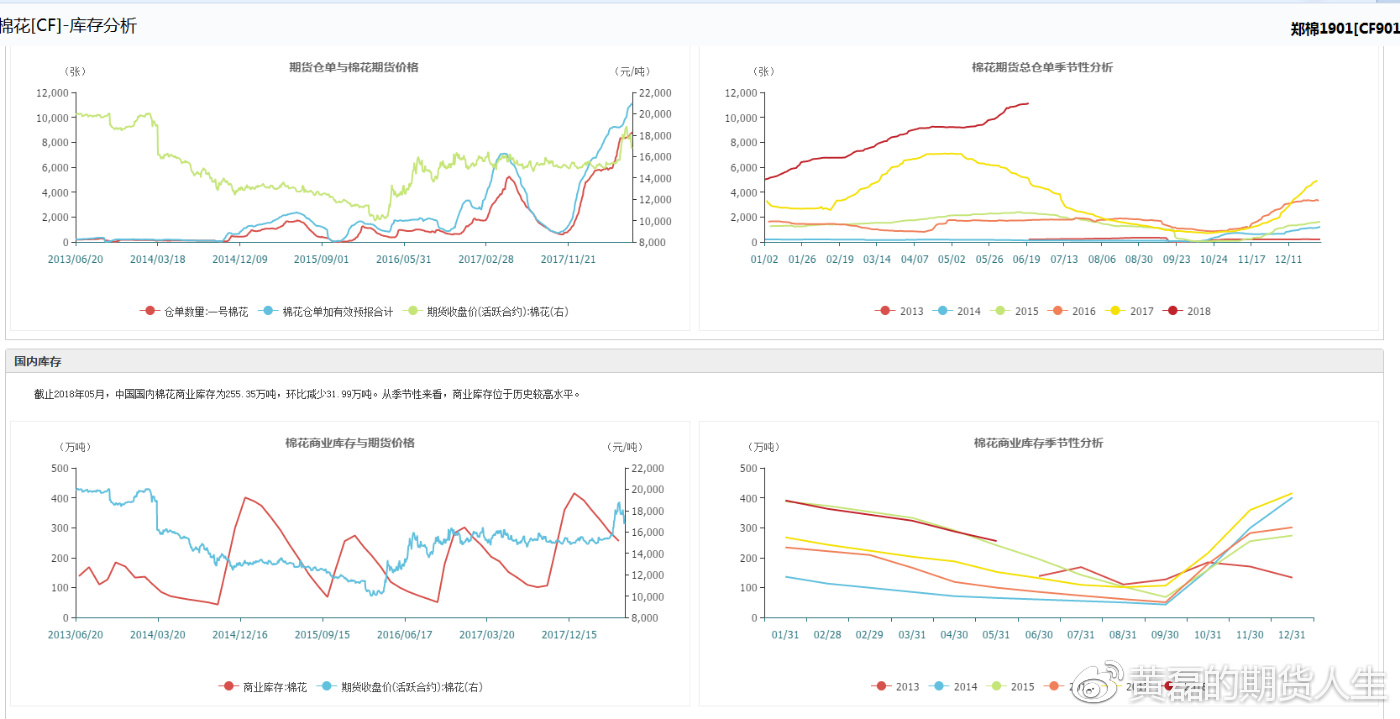Click 2016 orange legend marker in 棉花期货总仓单季节性分析

point(1057,311)
